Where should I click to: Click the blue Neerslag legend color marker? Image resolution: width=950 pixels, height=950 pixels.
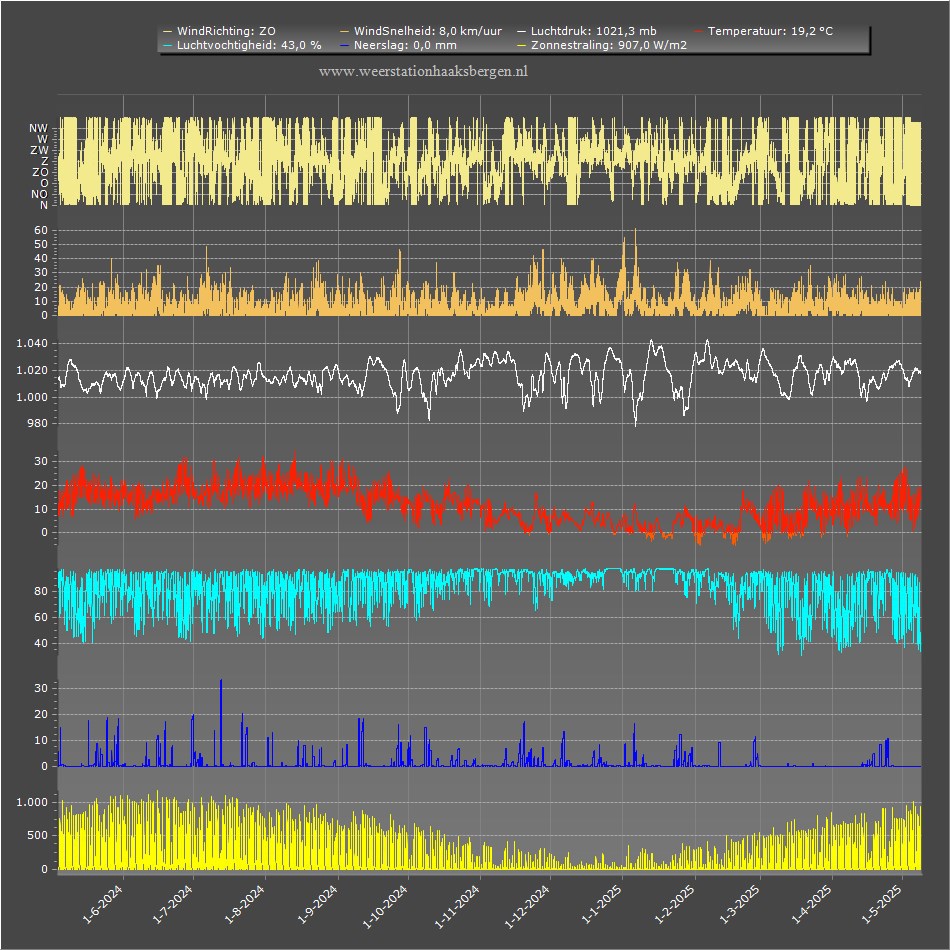point(345,45)
